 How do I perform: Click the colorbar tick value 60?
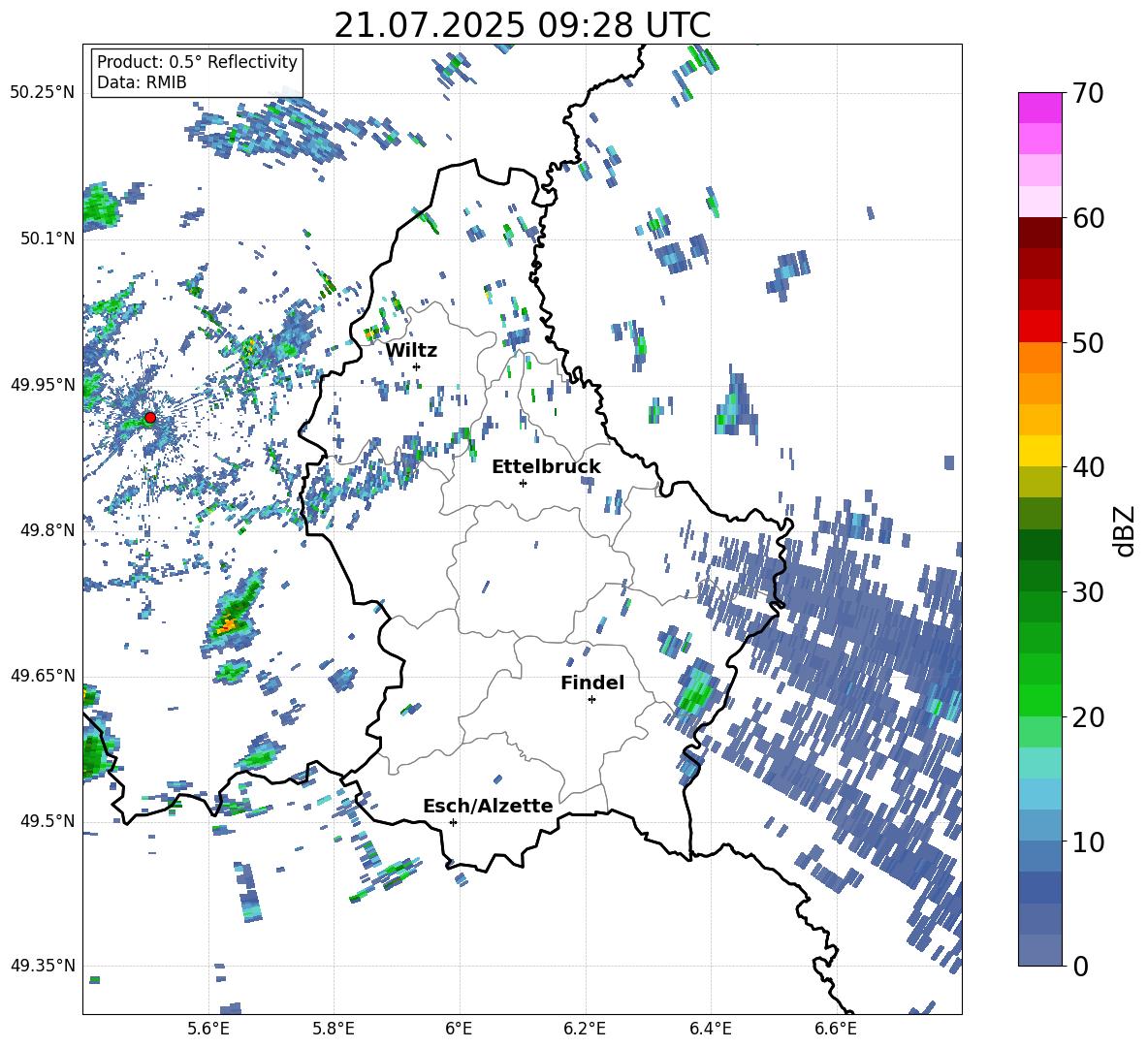(1088, 218)
